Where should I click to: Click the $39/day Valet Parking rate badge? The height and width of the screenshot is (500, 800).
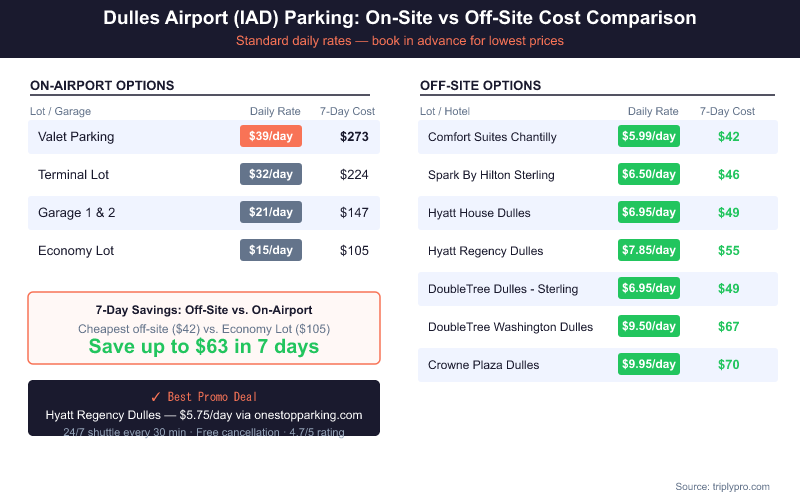271,137
